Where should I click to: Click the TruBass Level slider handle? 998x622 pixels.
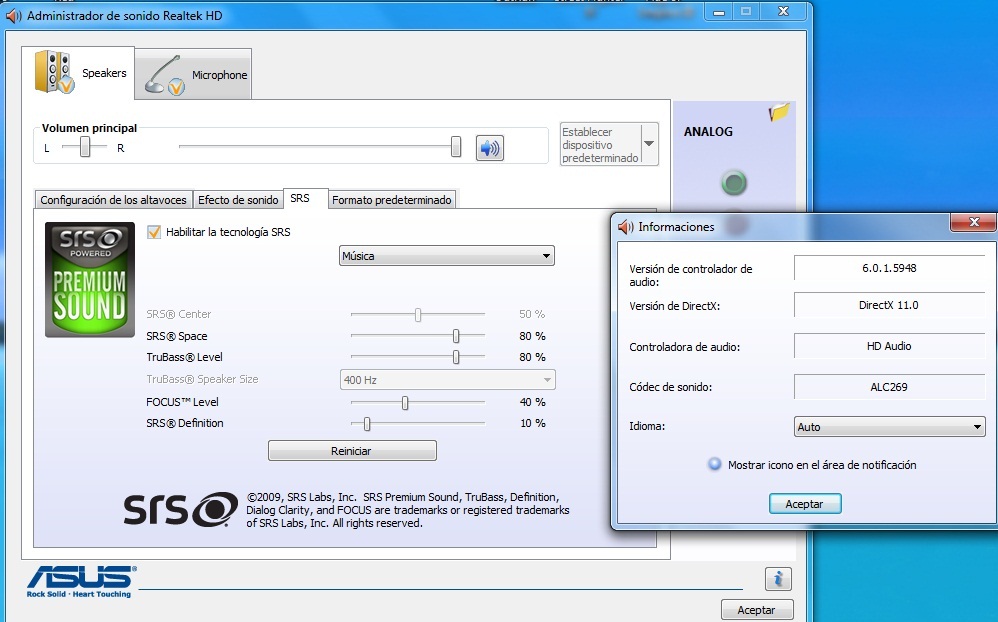456,357
